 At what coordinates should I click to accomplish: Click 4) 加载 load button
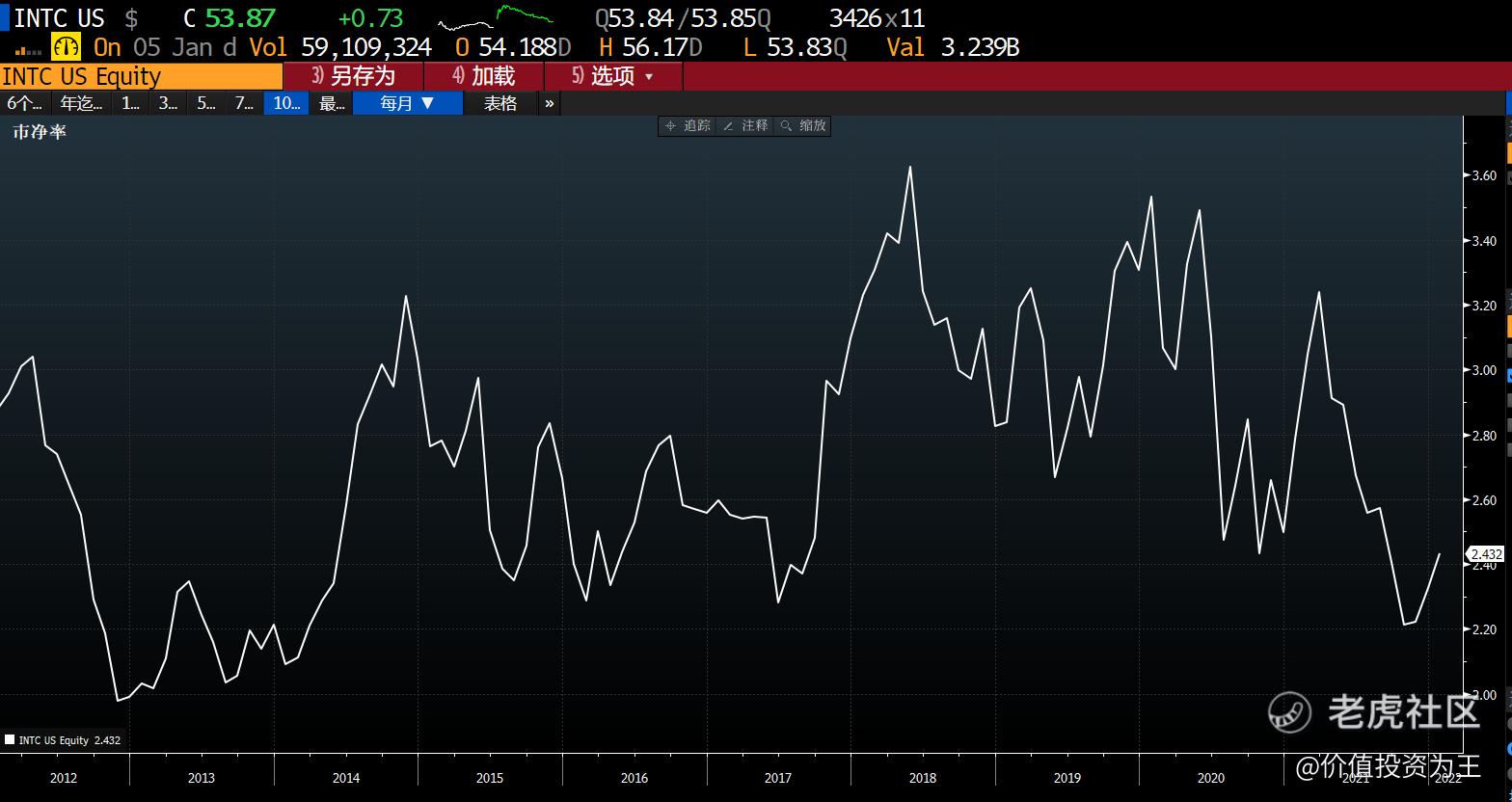point(484,76)
